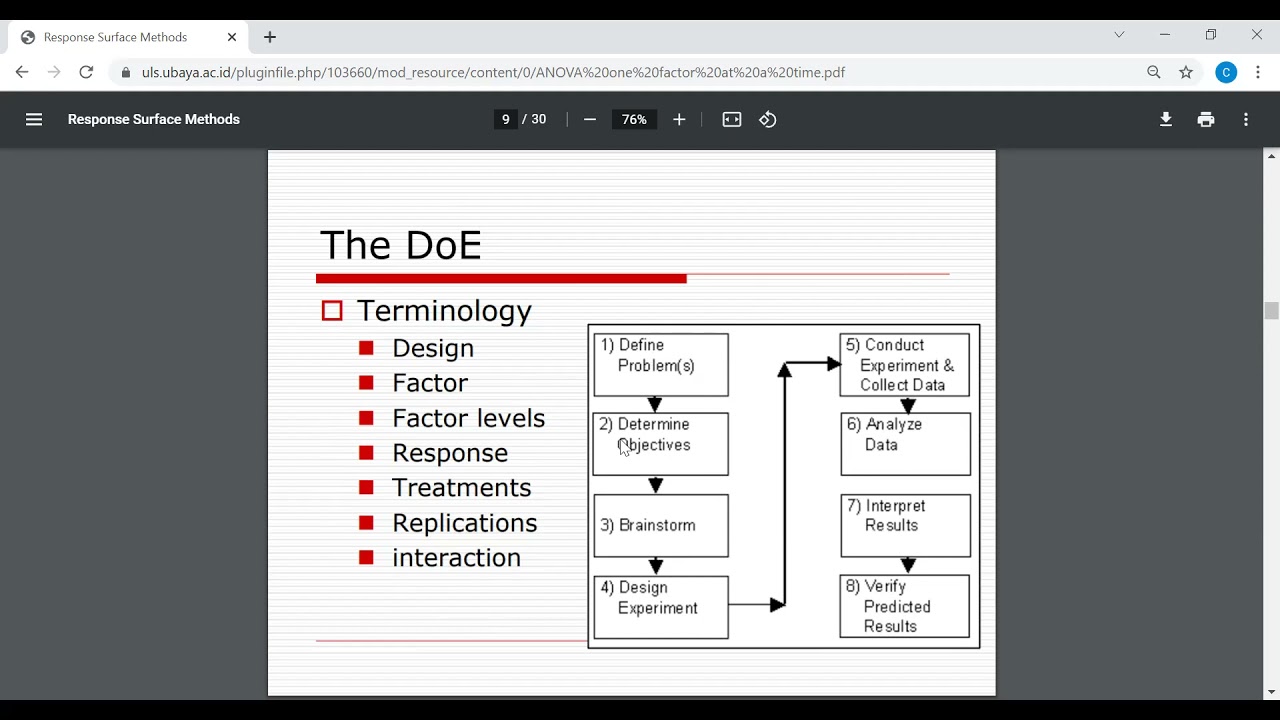Click the address bar URL

493,72
